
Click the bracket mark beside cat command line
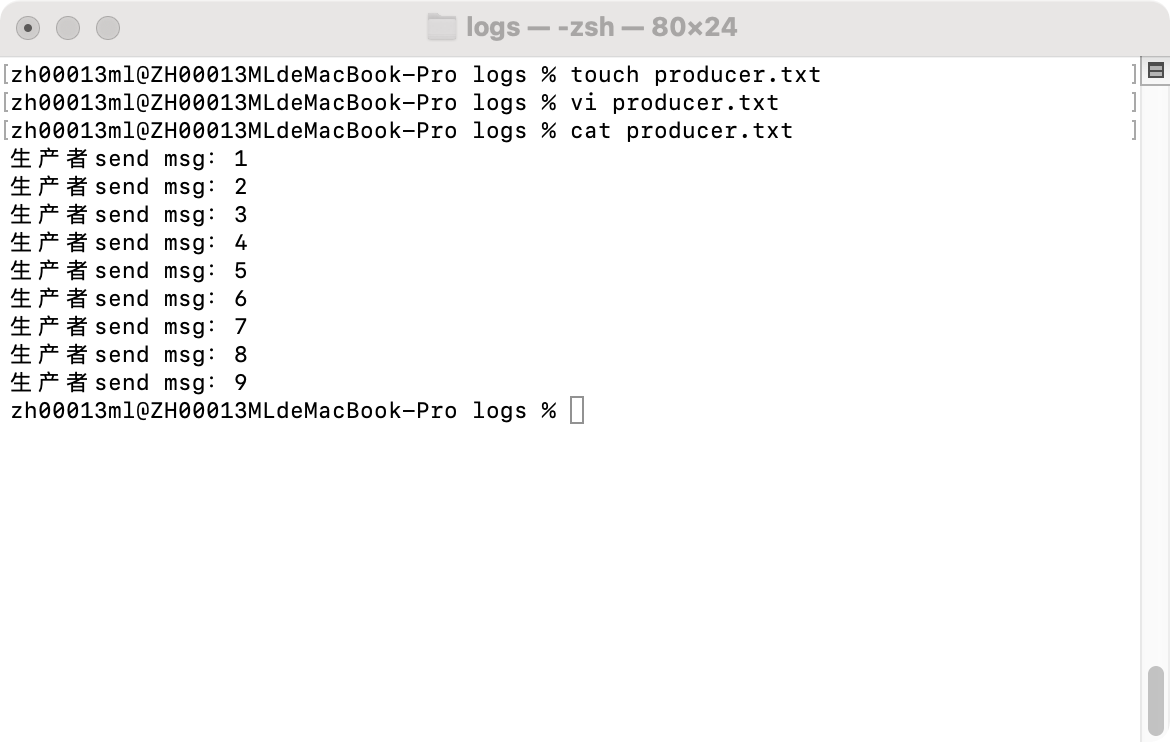(x=1134, y=129)
